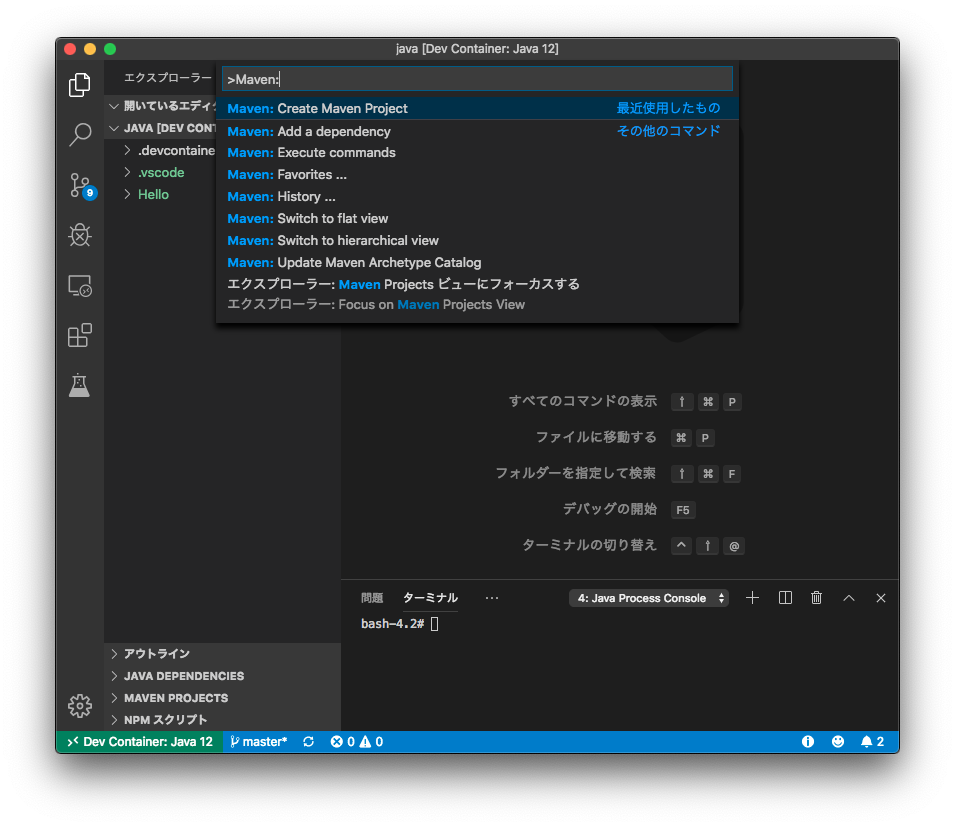The height and width of the screenshot is (827, 955).
Task: Click the command palette input field
Action: (x=478, y=79)
